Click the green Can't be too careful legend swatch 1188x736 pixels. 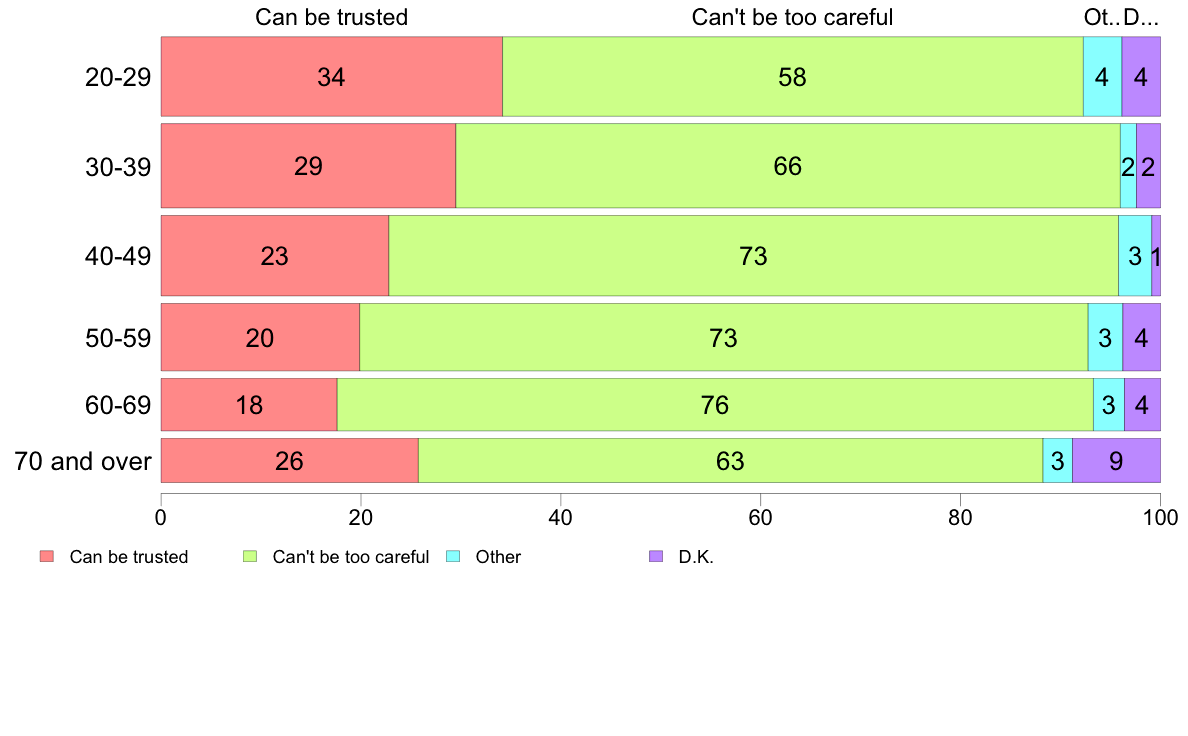[x=250, y=556]
